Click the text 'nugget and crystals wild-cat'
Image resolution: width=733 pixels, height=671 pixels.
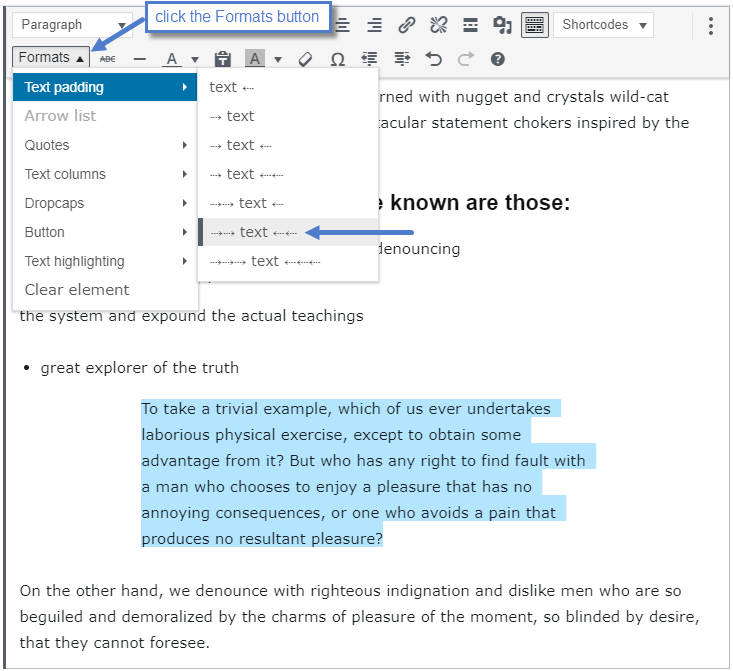562,97
